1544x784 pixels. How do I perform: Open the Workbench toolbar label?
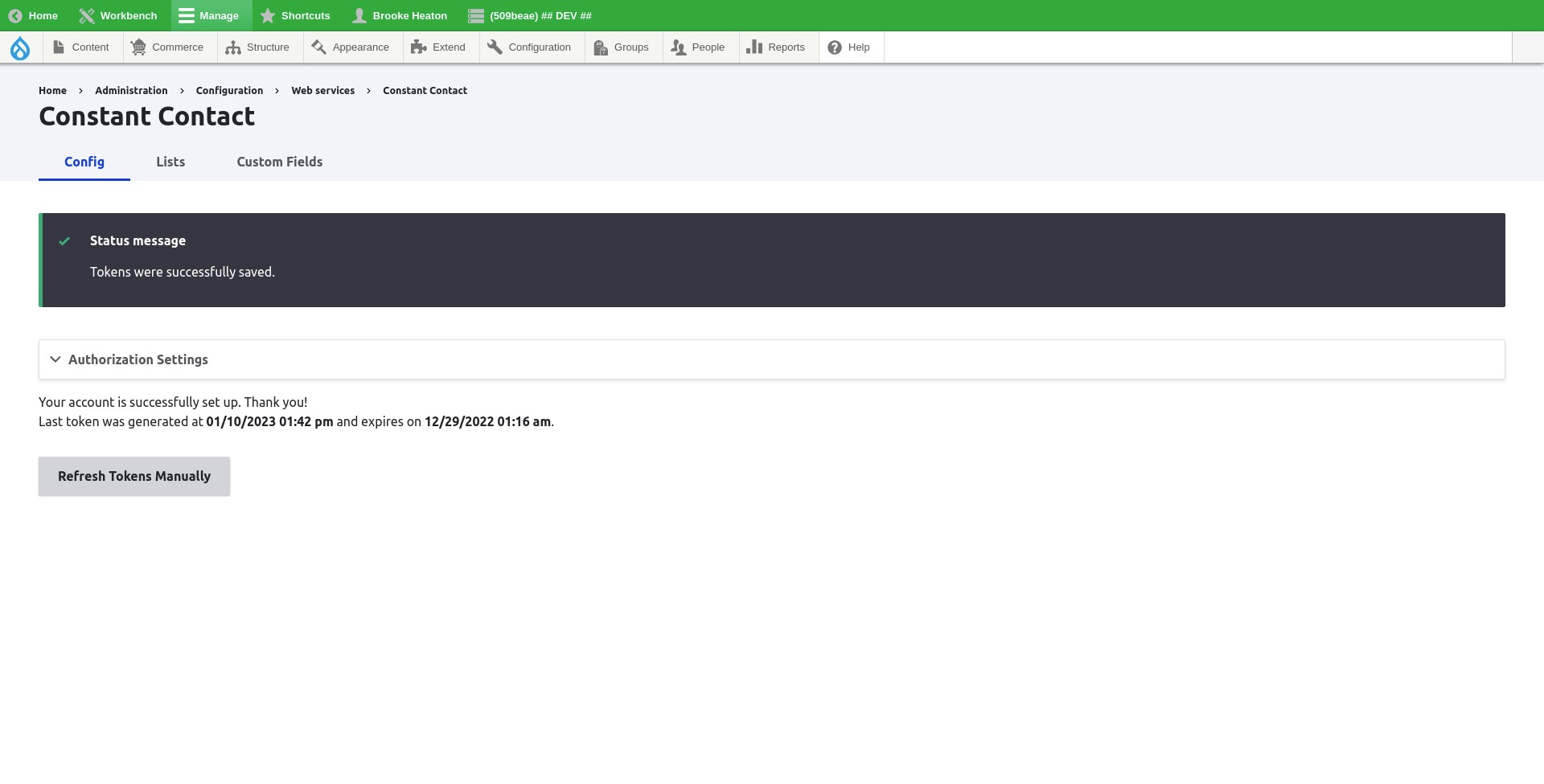coord(129,16)
